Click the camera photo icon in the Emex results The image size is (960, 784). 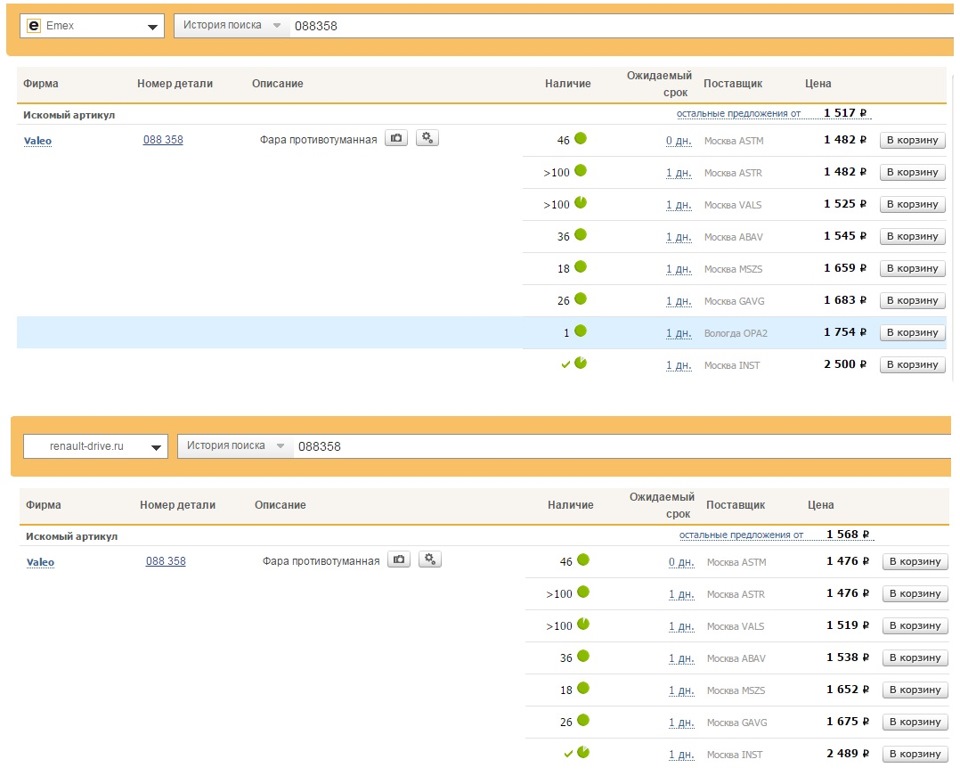point(397,139)
